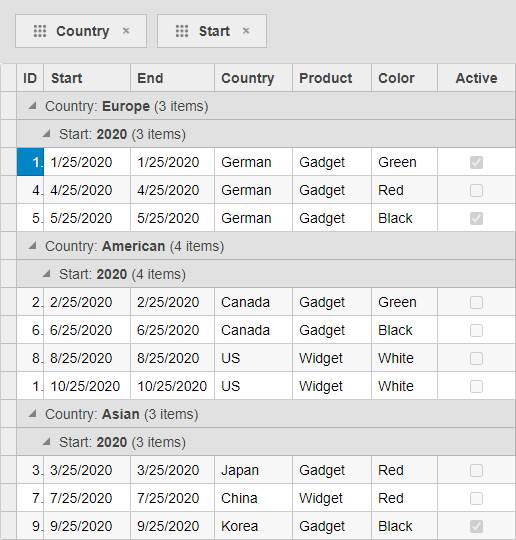This screenshot has height=540, width=516.
Task: Click Product cell Gadget in the 1/25/2020 row
Action: click(x=332, y=162)
